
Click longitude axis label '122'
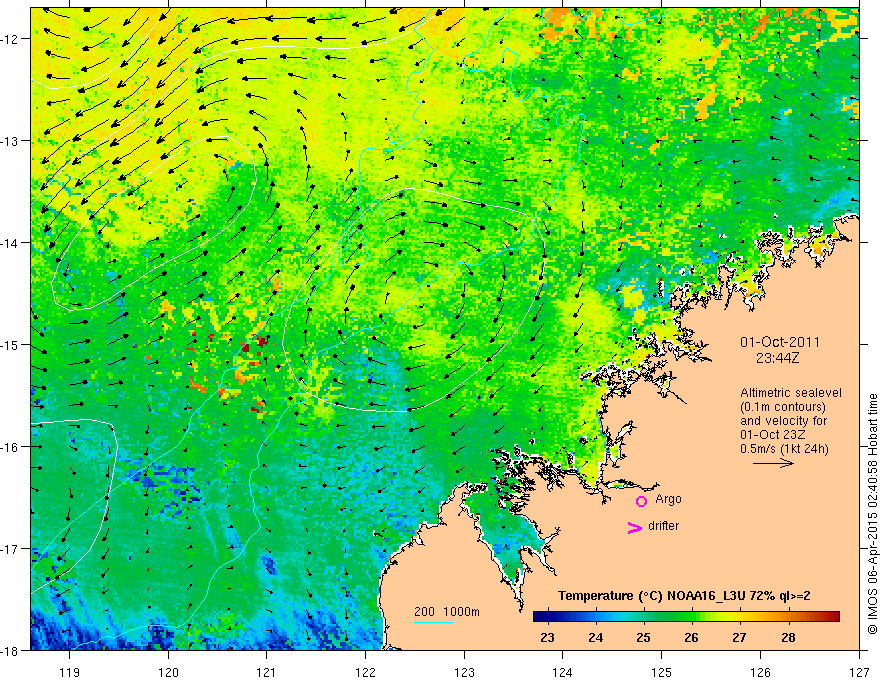tap(365, 672)
